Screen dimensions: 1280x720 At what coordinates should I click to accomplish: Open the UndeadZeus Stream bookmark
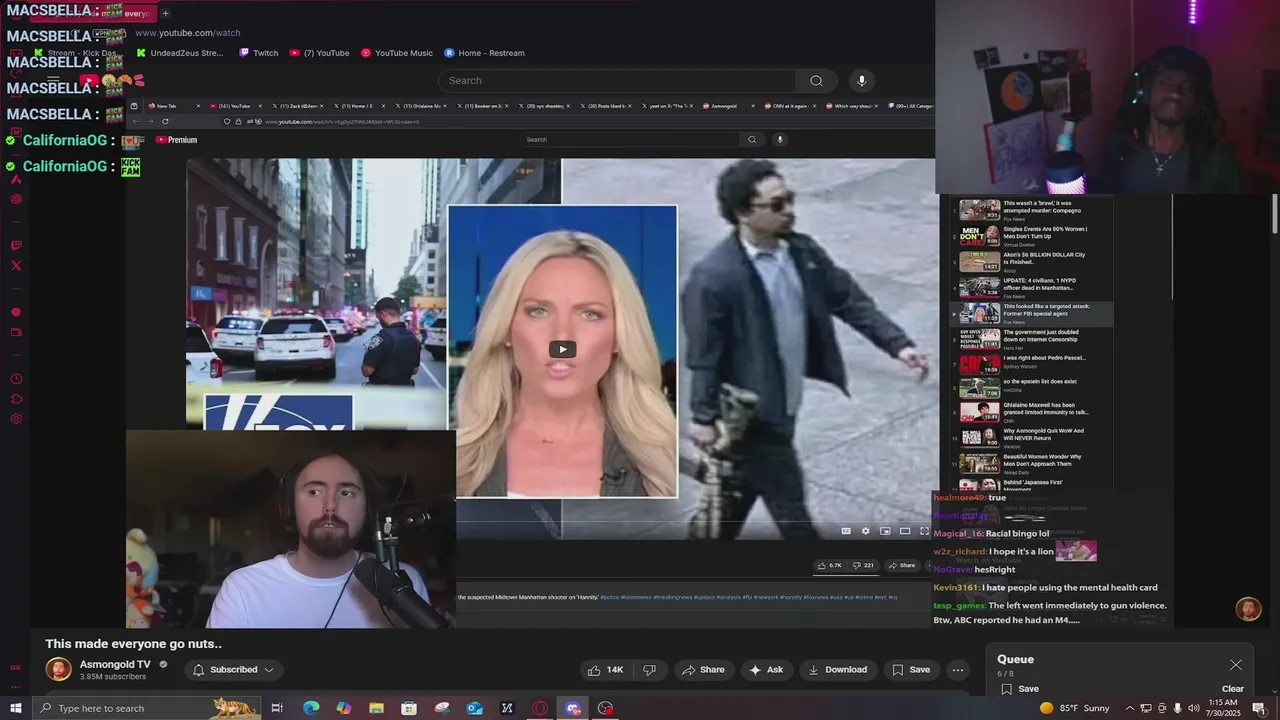pos(180,53)
